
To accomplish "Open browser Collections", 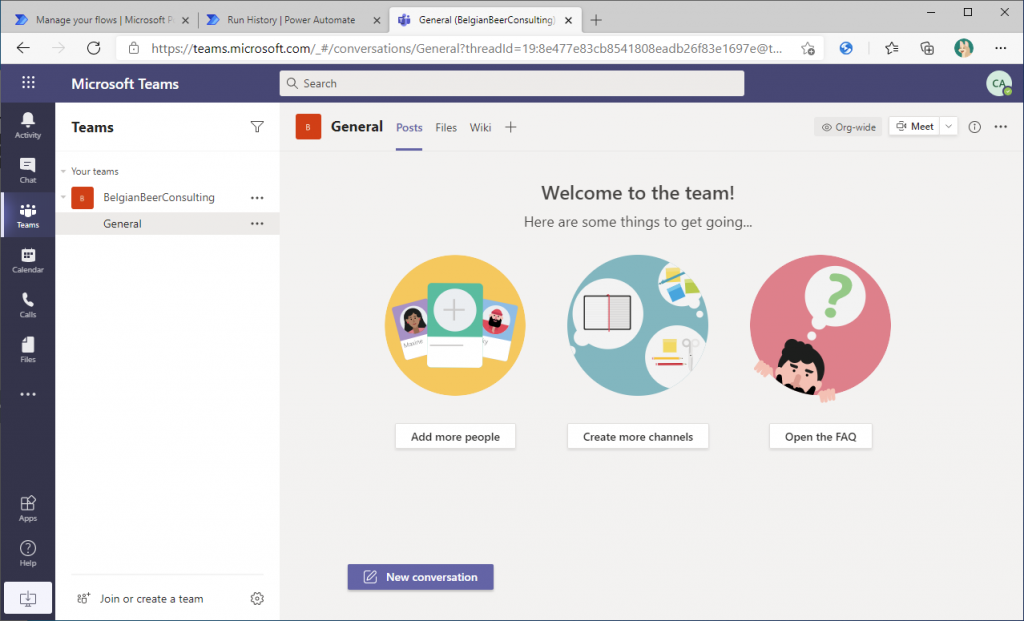I will click(927, 48).
